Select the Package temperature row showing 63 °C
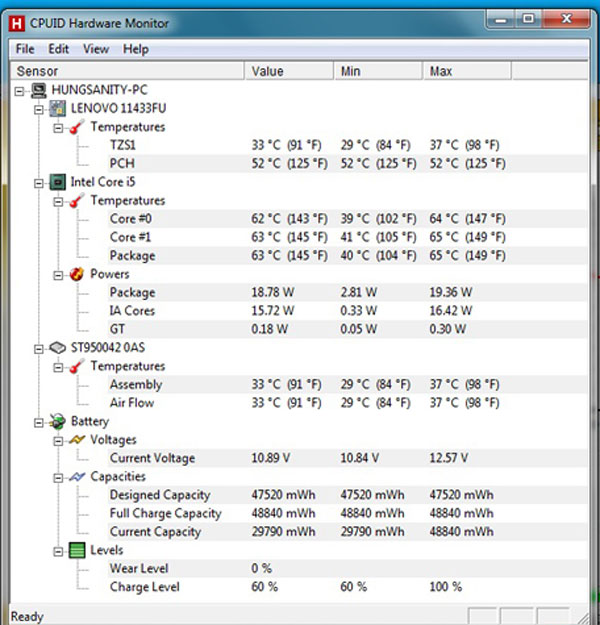 [347, 256]
